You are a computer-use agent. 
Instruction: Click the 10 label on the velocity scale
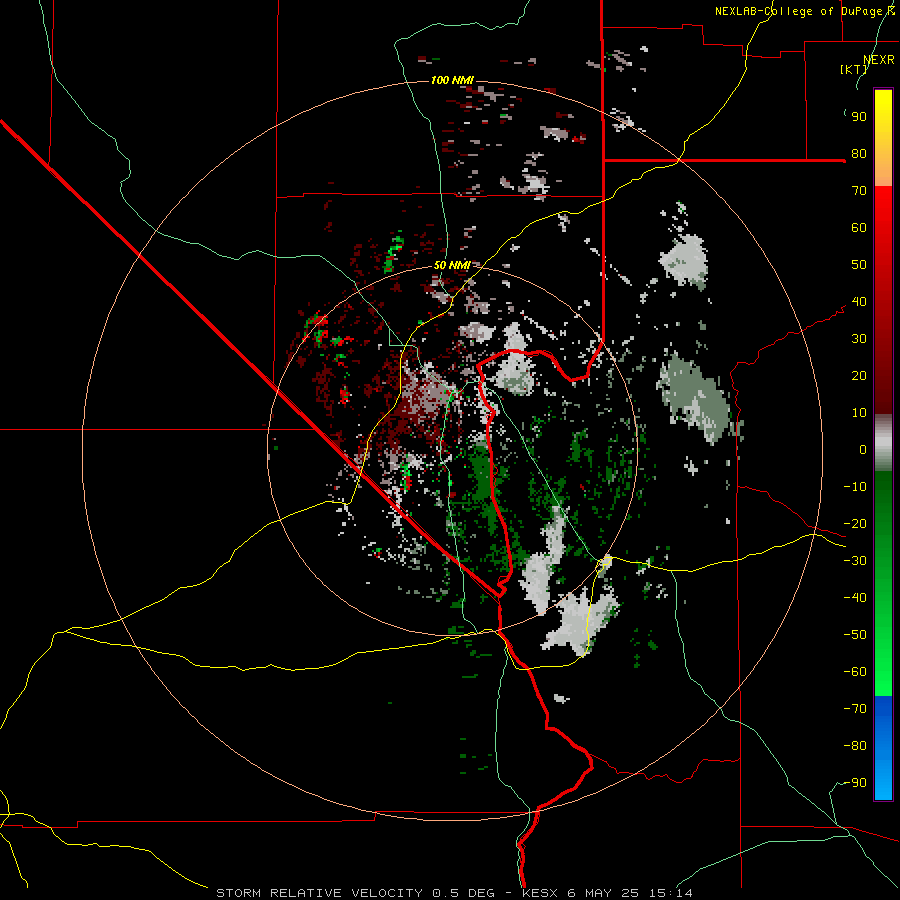[x=859, y=413]
